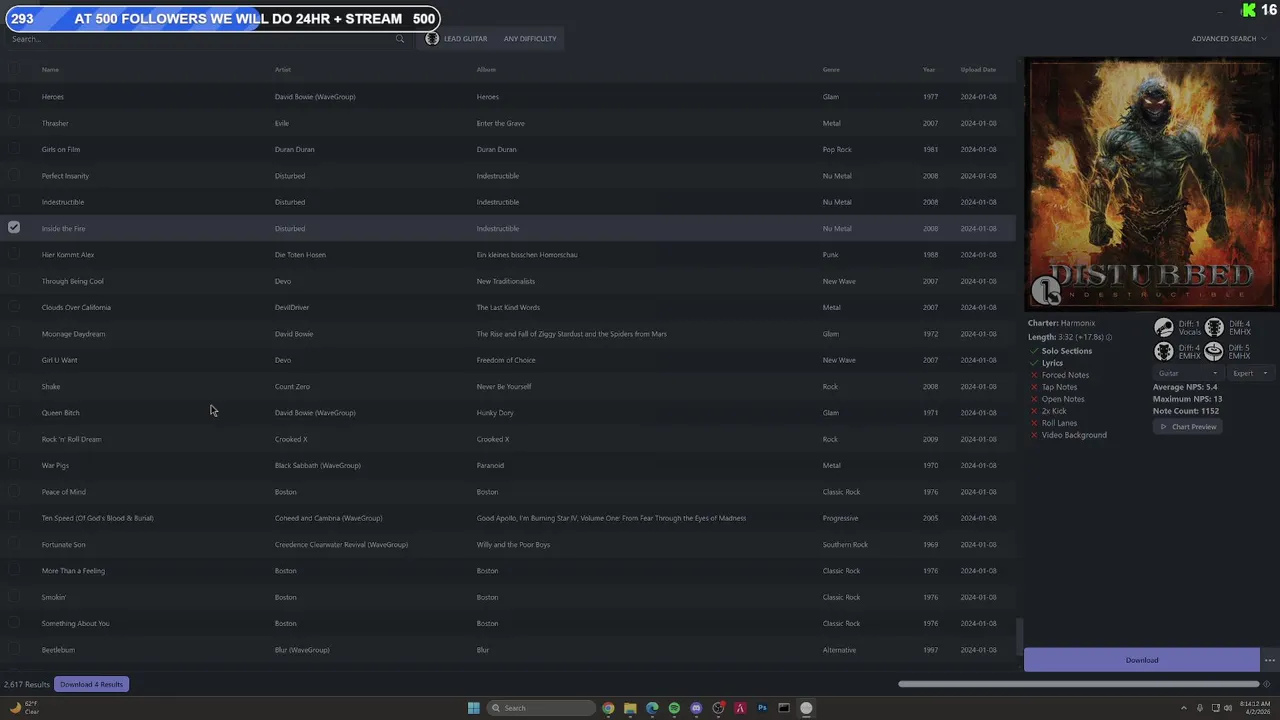
Task: Click the green Kick logo at top right
Action: coord(1249,10)
